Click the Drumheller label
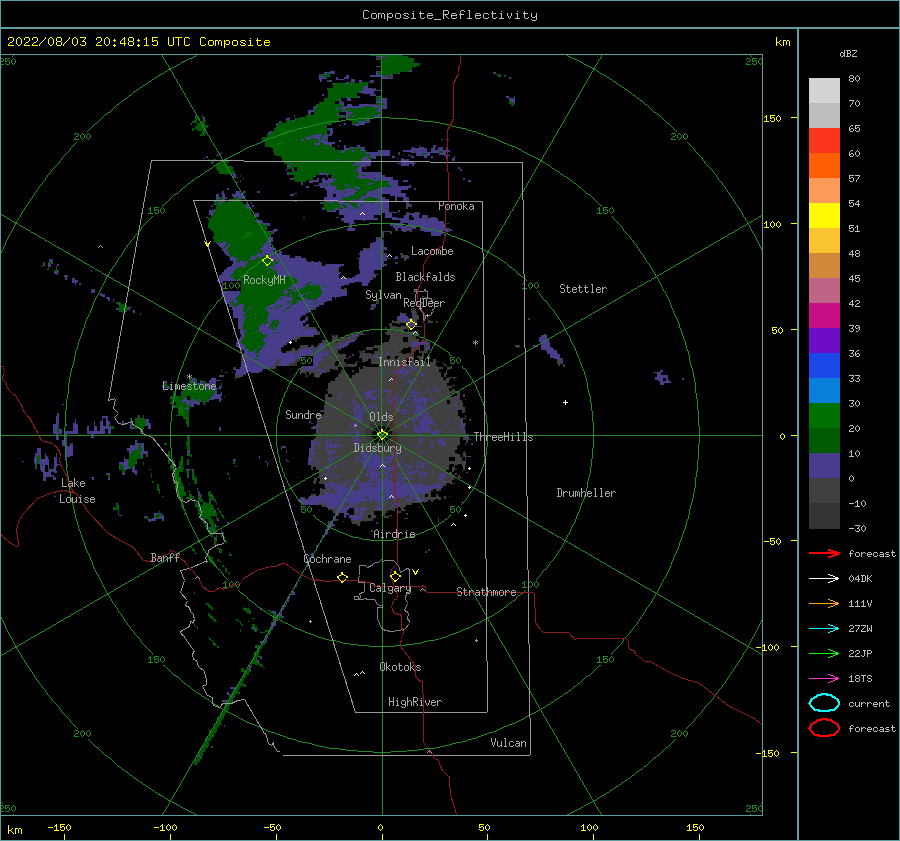 (x=586, y=493)
